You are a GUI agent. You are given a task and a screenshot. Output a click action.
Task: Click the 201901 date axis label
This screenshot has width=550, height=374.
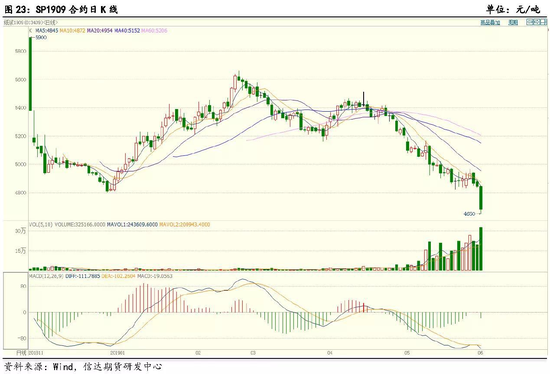118,353
